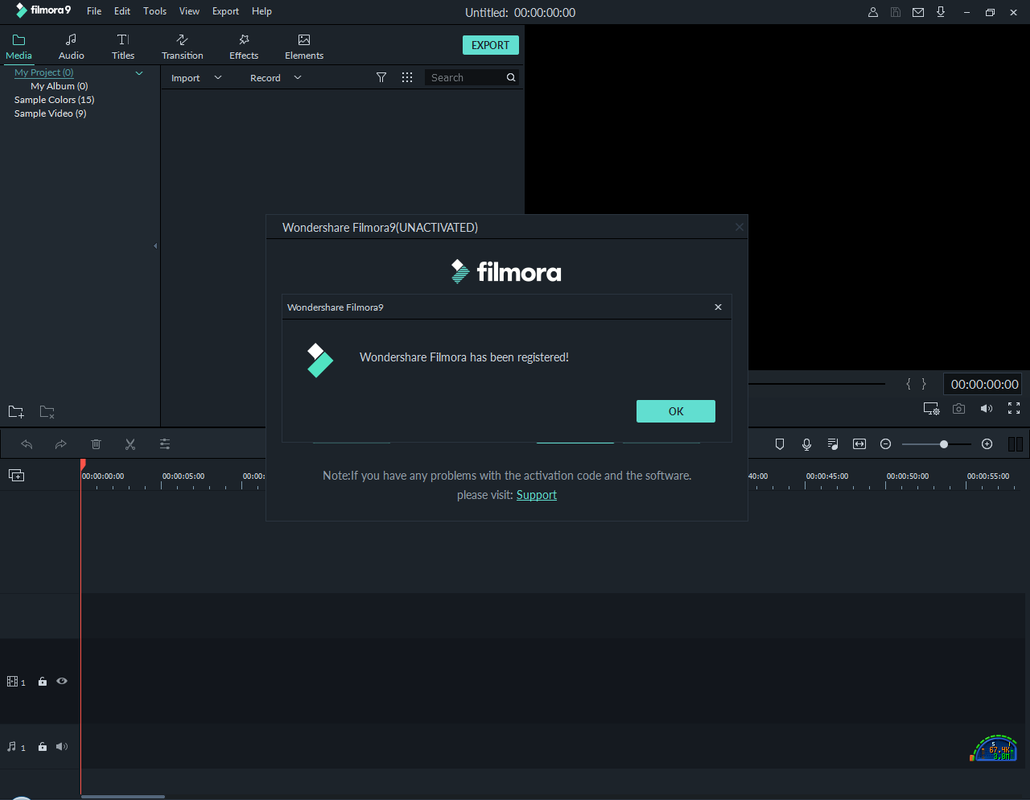Image resolution: width=1030 pixels, height=800 pixels.
Task: Click the timeline playhead marker
Action: point(83,464)
